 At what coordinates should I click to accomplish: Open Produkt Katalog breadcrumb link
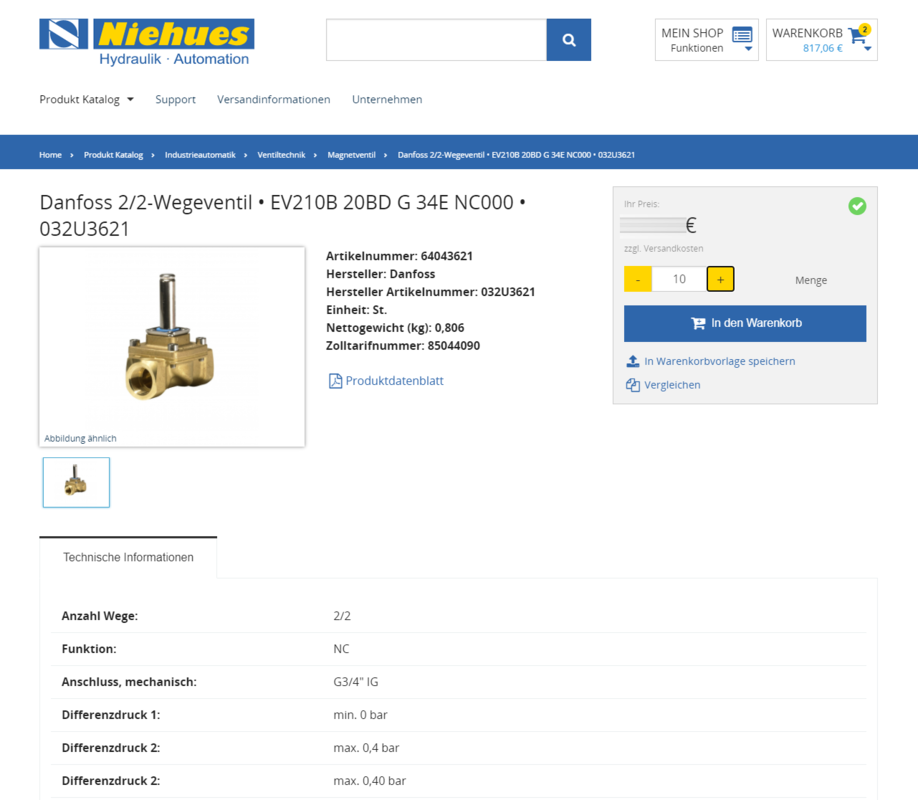click(114, 155)
